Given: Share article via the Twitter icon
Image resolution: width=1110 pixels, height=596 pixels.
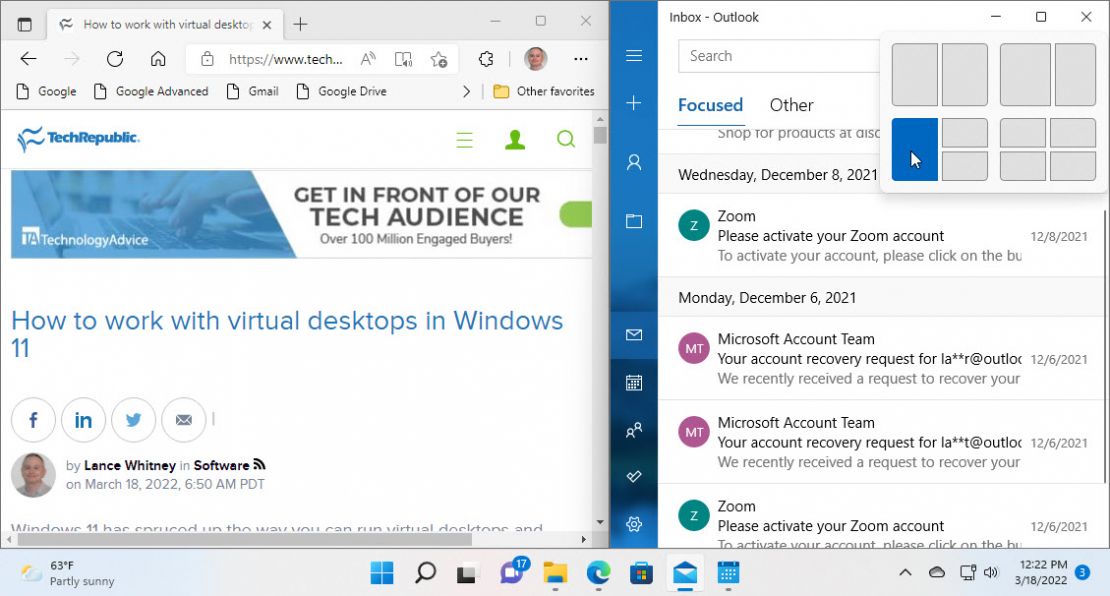Looking at the screenshot, I should [134, 420].
